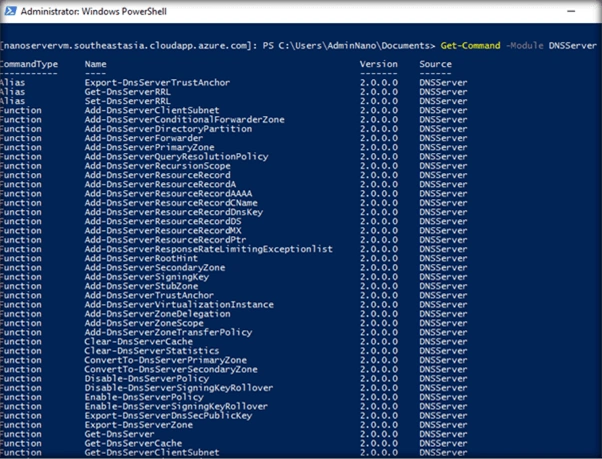602x459 pixels.
Task: Click the Name column header
Action: pyautogui.click(x=96, y=64)
